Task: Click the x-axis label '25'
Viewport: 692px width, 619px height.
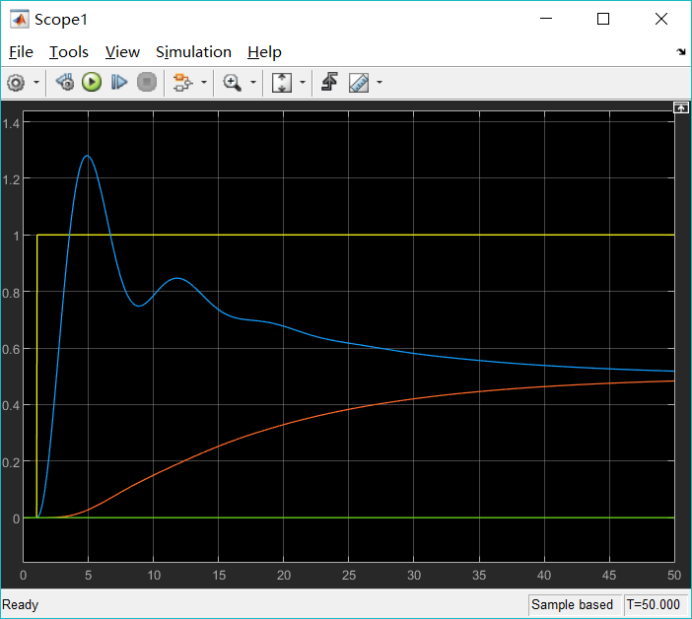Action: [349, 575]
